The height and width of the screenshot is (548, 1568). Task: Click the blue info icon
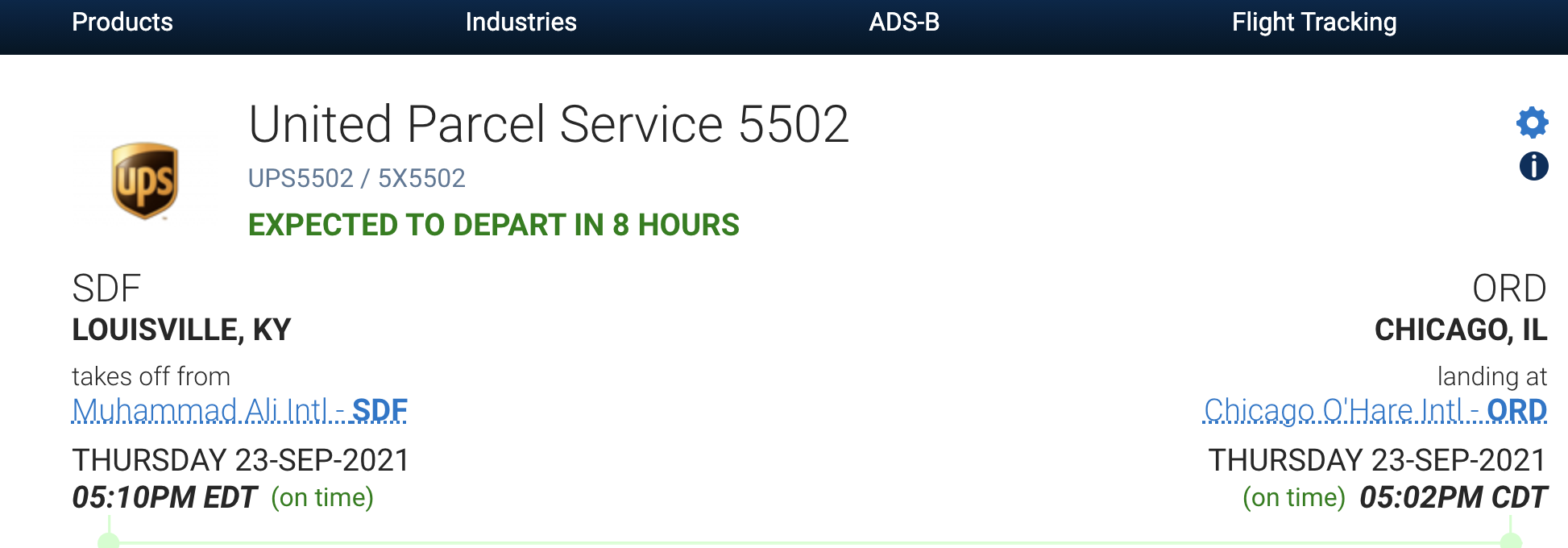point(1533,167)
